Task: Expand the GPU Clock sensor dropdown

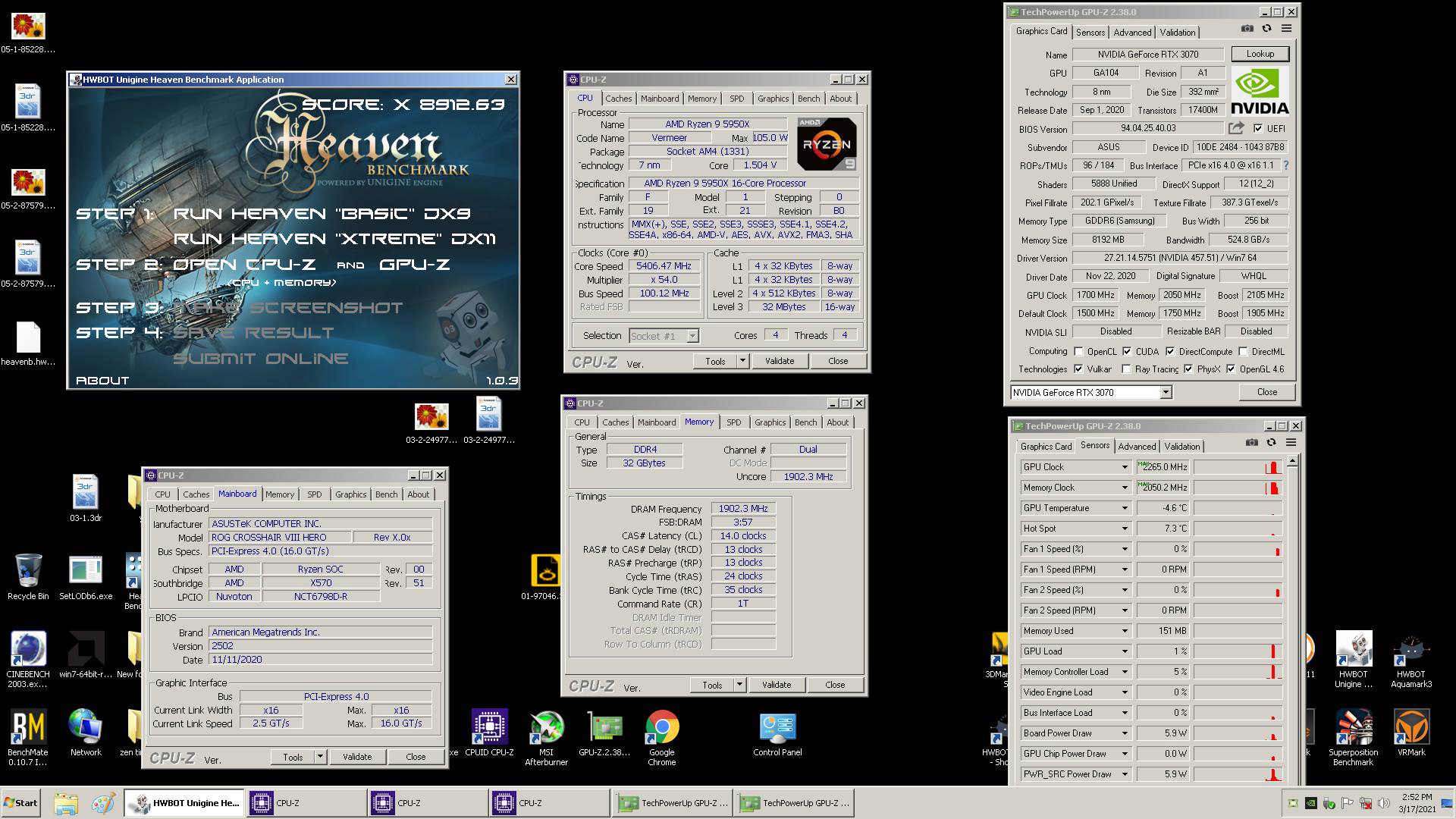Action: (1125, 467)
